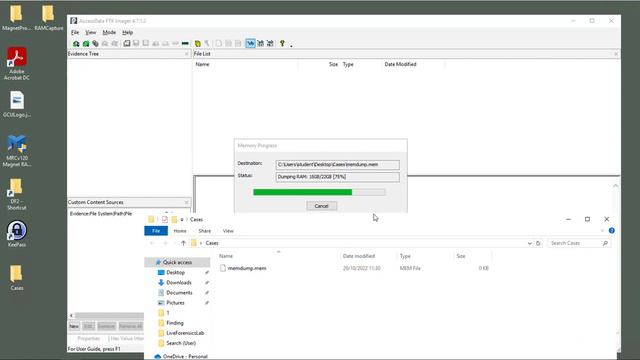Image resolution: width=640 pixels, height=360 pixels.
Task: Sort Explorer files by Type column
Action: (x=405, y=256)
